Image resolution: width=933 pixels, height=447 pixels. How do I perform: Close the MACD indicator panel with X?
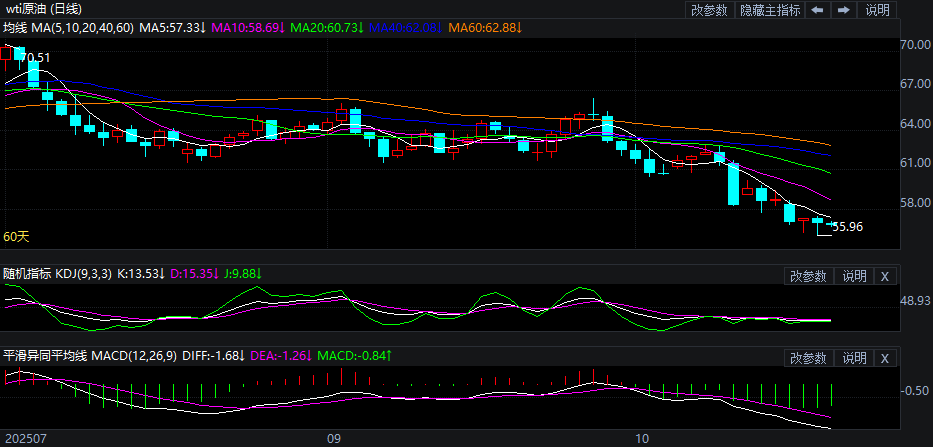[x=884, y=358]
